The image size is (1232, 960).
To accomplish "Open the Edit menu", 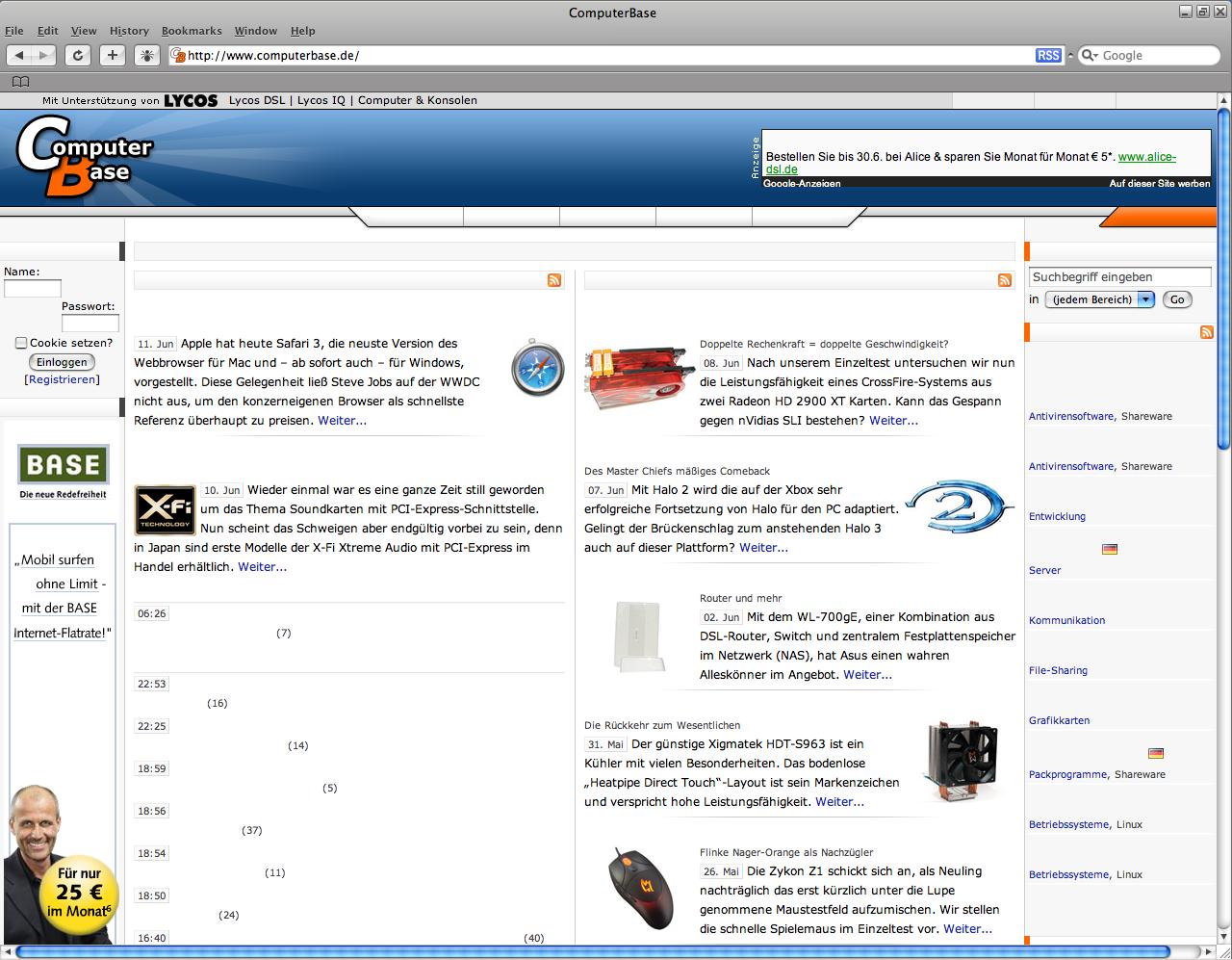I will (x=48, y=31).
